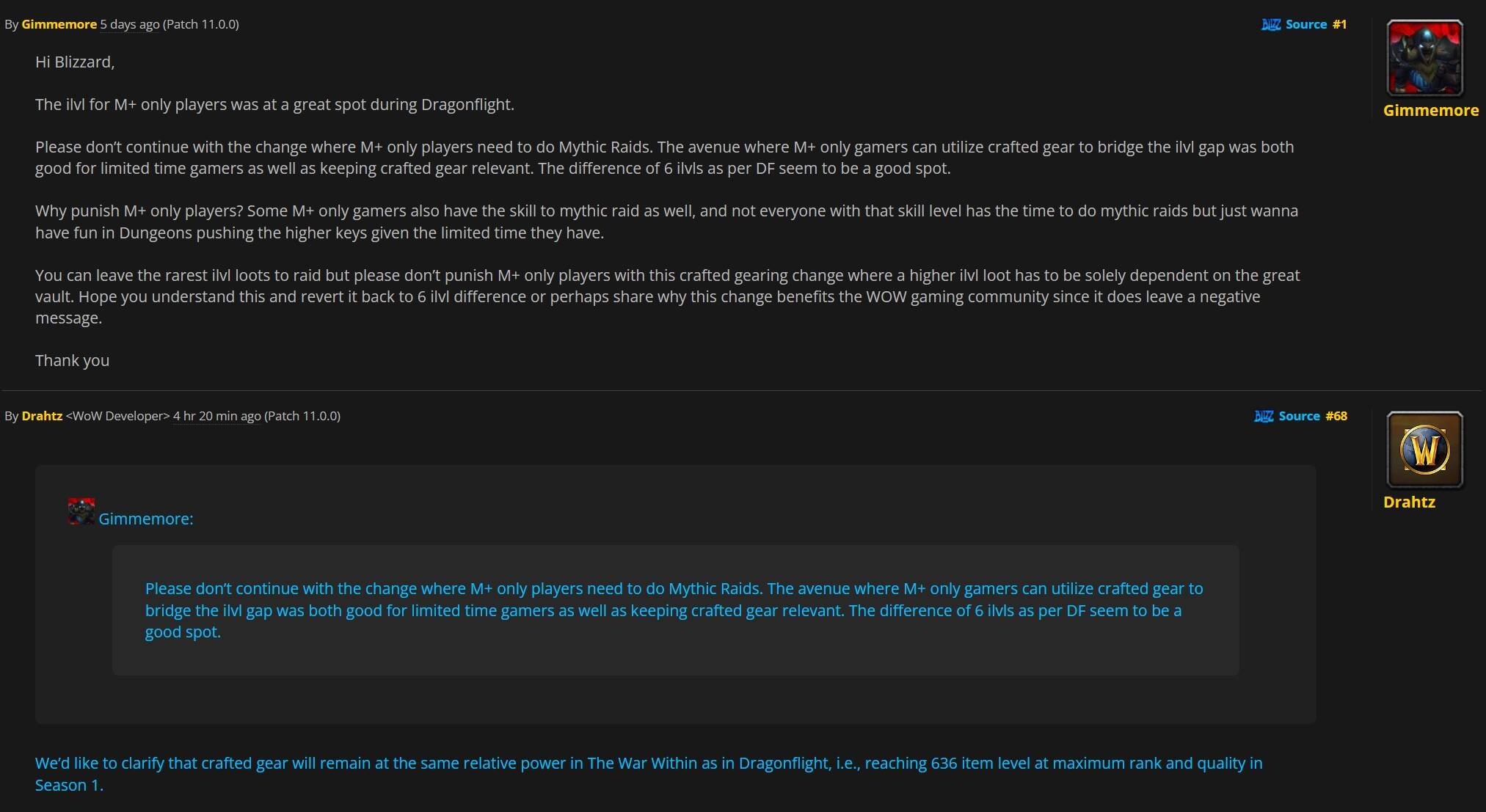Viewport: 1486px width, 812px height.
Task: Open the Drahtz author link in second byline
Action: pyautogui.click(x=42, y=416)
